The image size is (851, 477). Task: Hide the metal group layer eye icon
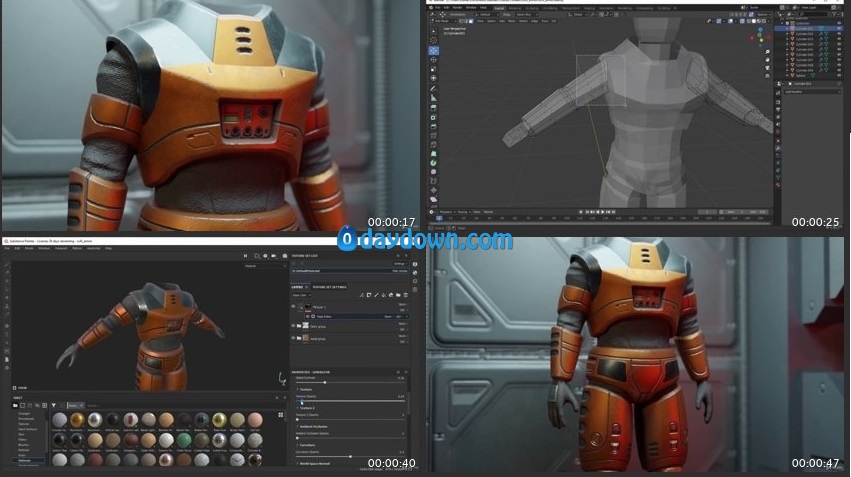coord(294,338)
